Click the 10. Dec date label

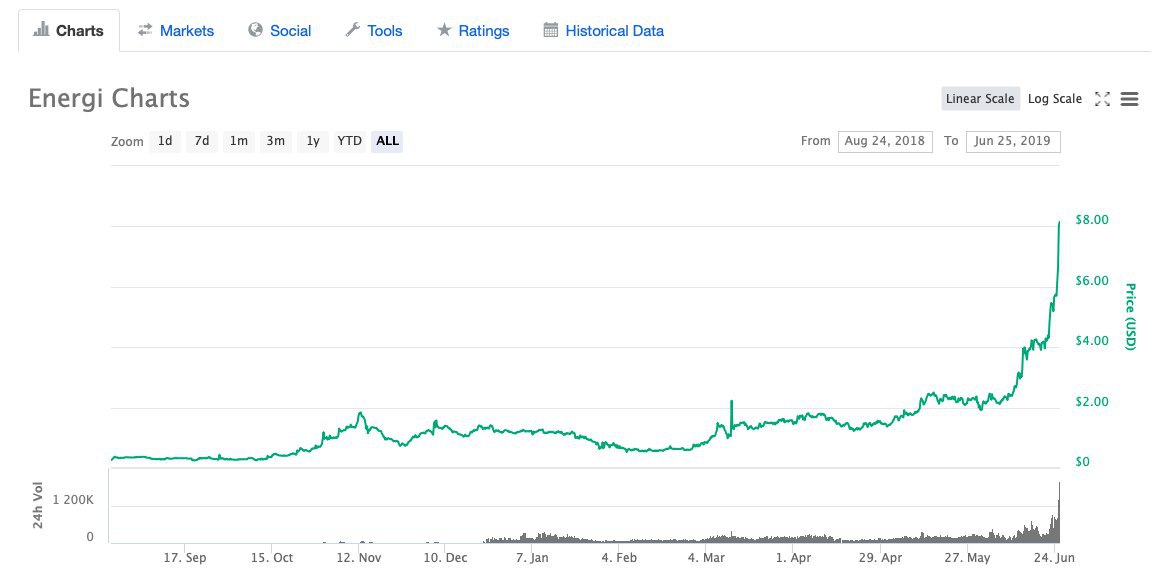coord(445,558)
